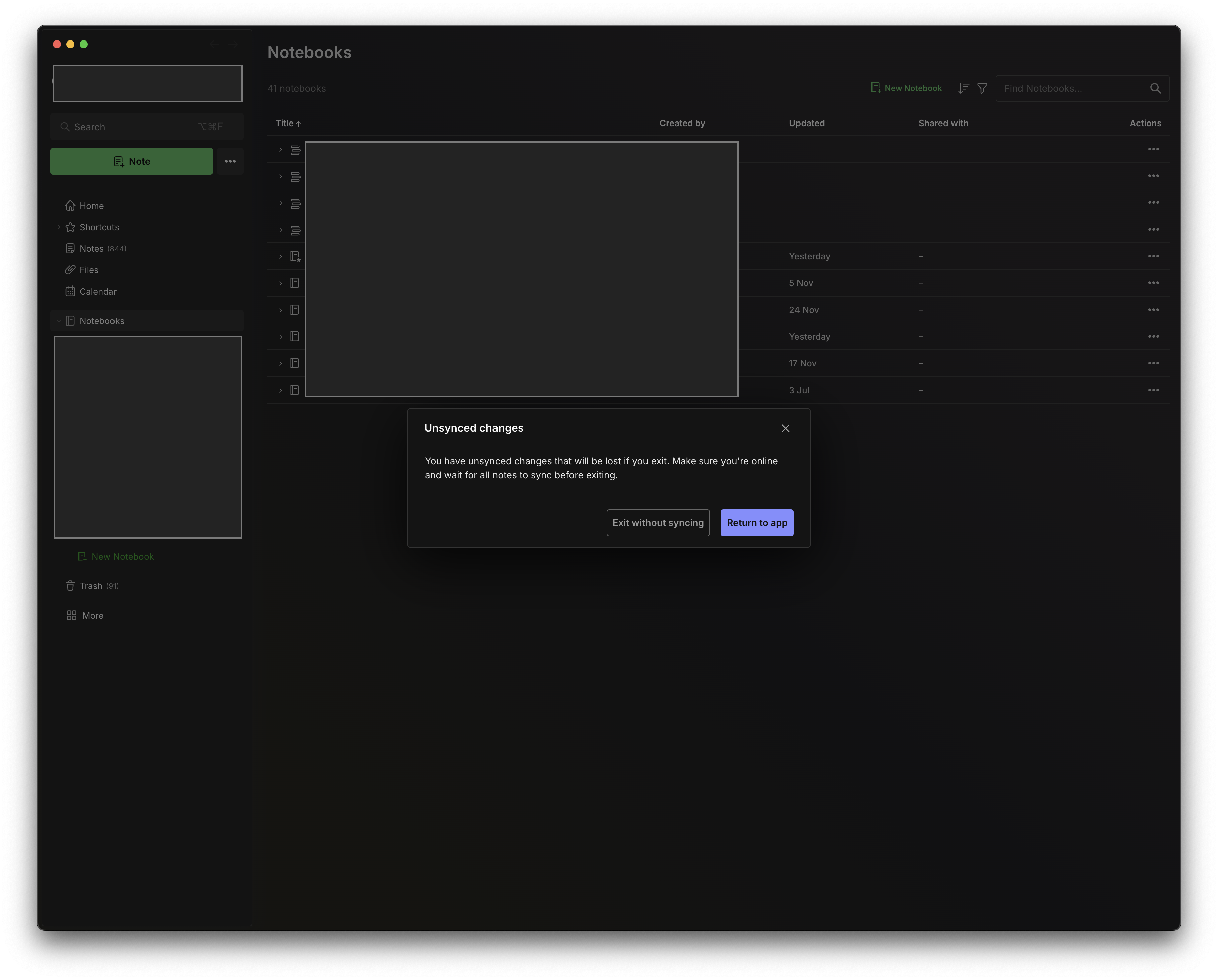Click the Files paperclip icon
Image resolution: width=1218 pixels, height=980 pixels.
[x=70, y=270]
